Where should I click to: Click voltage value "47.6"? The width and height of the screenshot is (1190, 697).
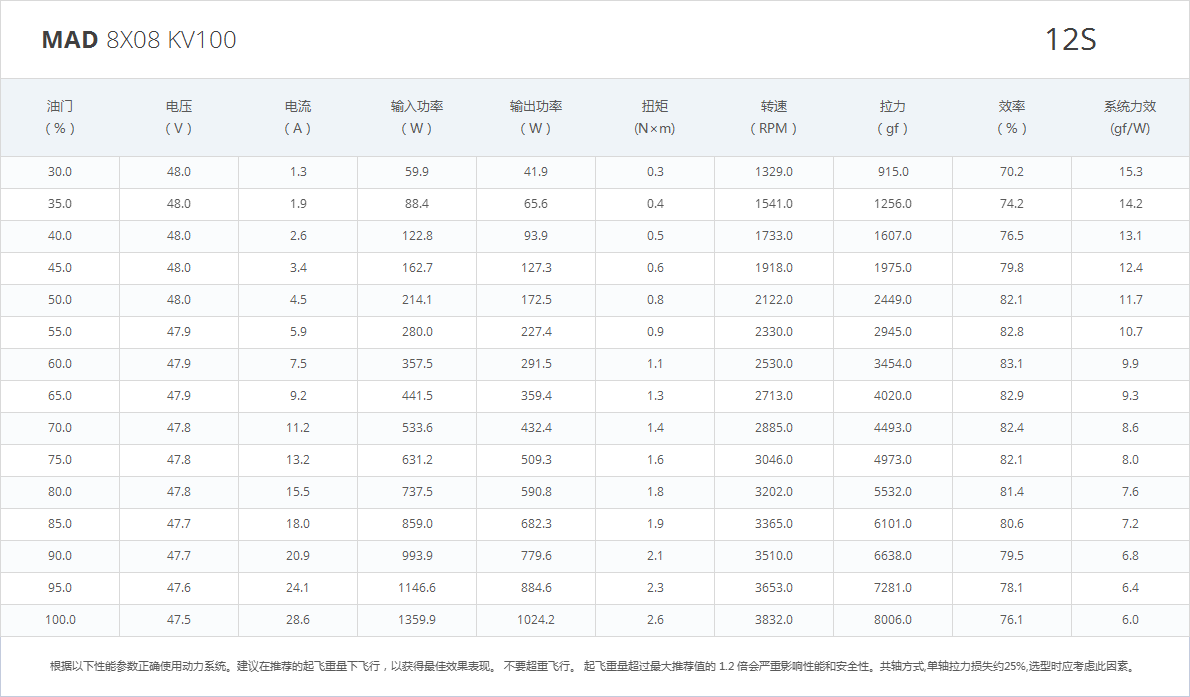[179, 588]
